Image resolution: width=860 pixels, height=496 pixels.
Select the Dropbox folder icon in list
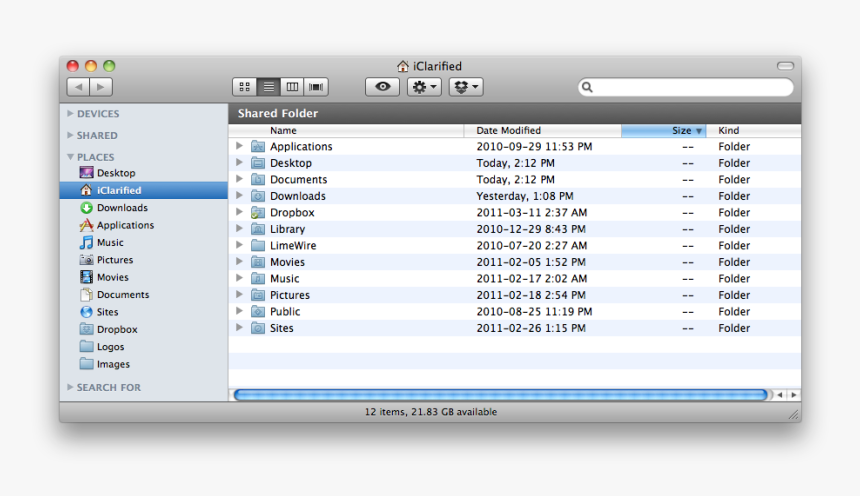coord(258,212)
